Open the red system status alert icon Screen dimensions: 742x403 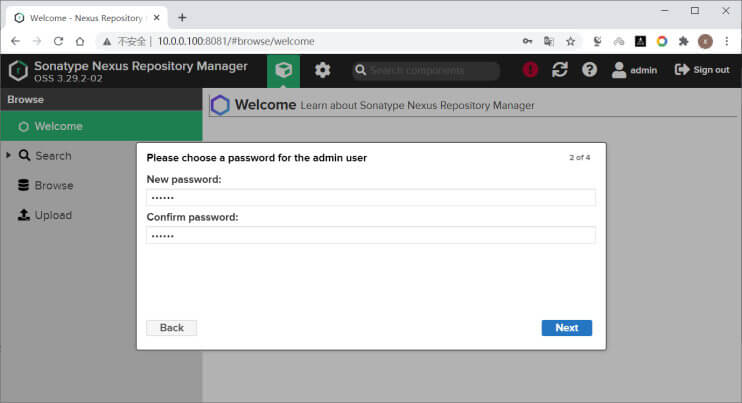[x=530, y=70]
